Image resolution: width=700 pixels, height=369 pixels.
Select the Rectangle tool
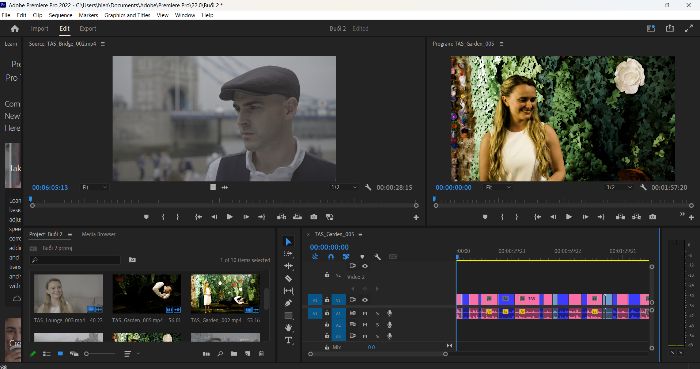coord(288,315)
